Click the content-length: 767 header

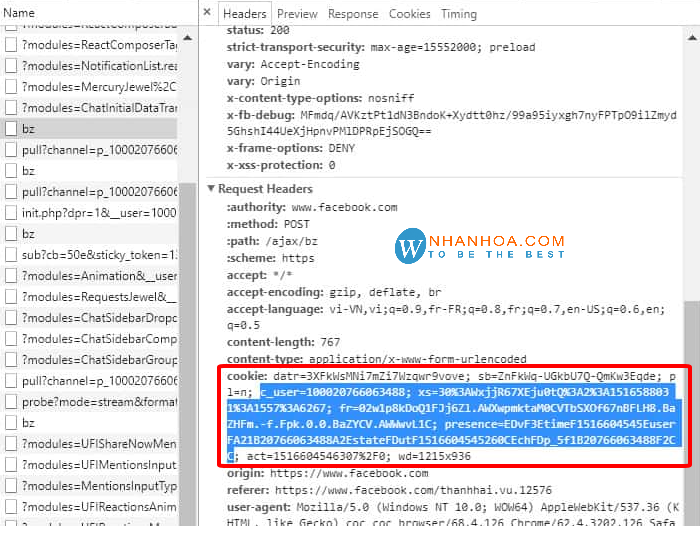283,342
